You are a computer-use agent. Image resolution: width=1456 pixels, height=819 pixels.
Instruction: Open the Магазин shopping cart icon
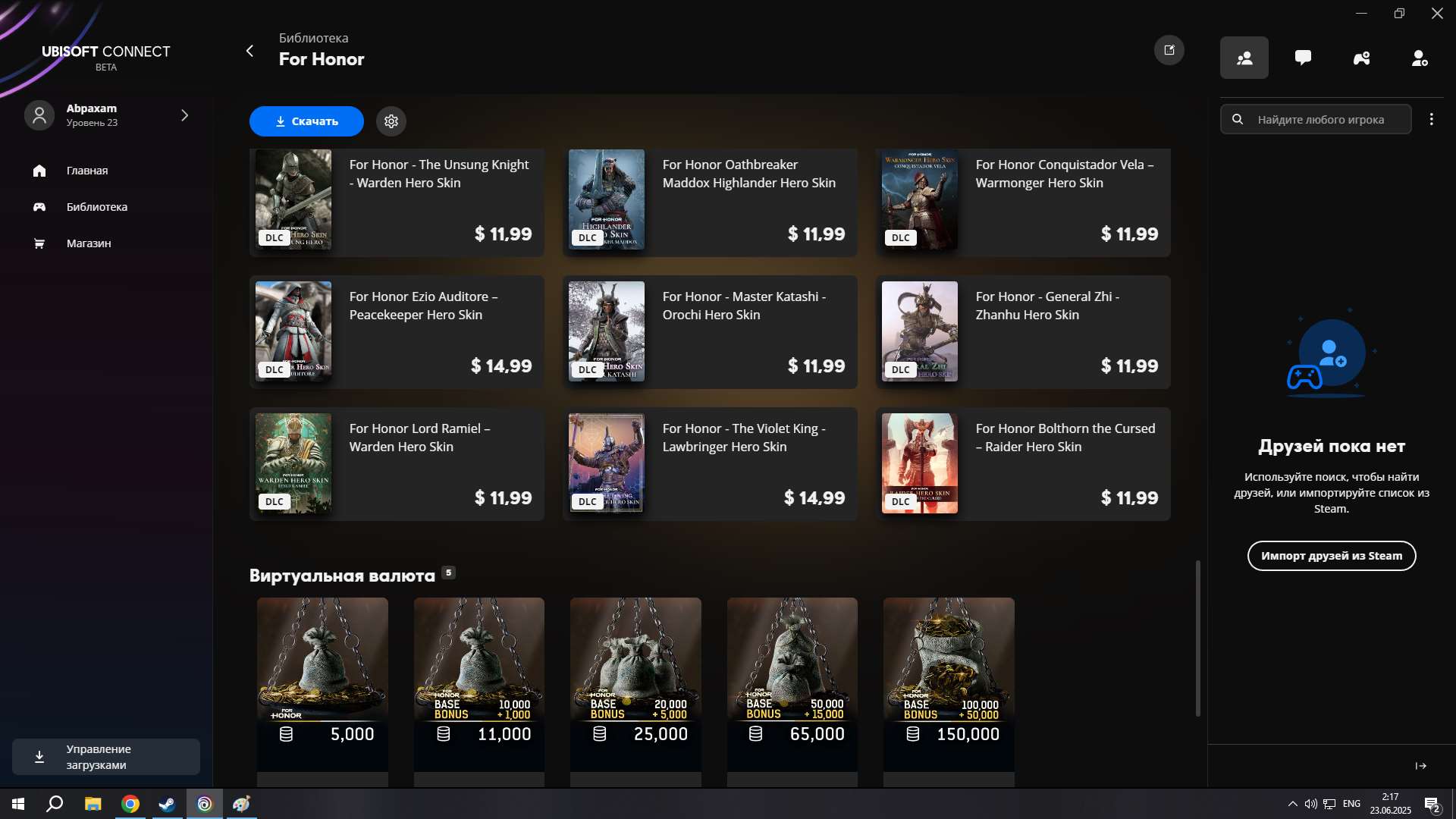click(39, 243)
